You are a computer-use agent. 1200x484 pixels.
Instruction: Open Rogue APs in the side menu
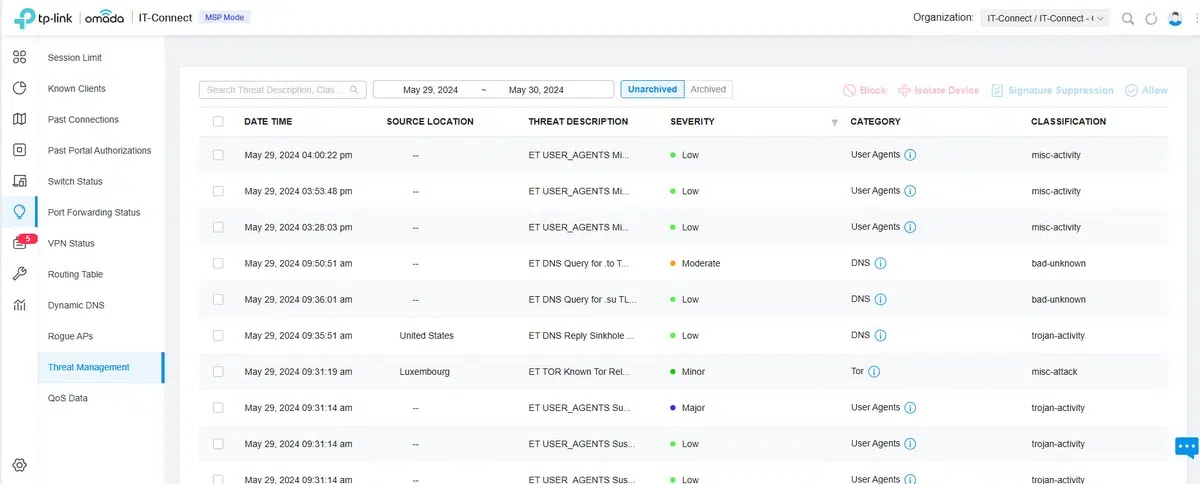[x=70, y=336]
